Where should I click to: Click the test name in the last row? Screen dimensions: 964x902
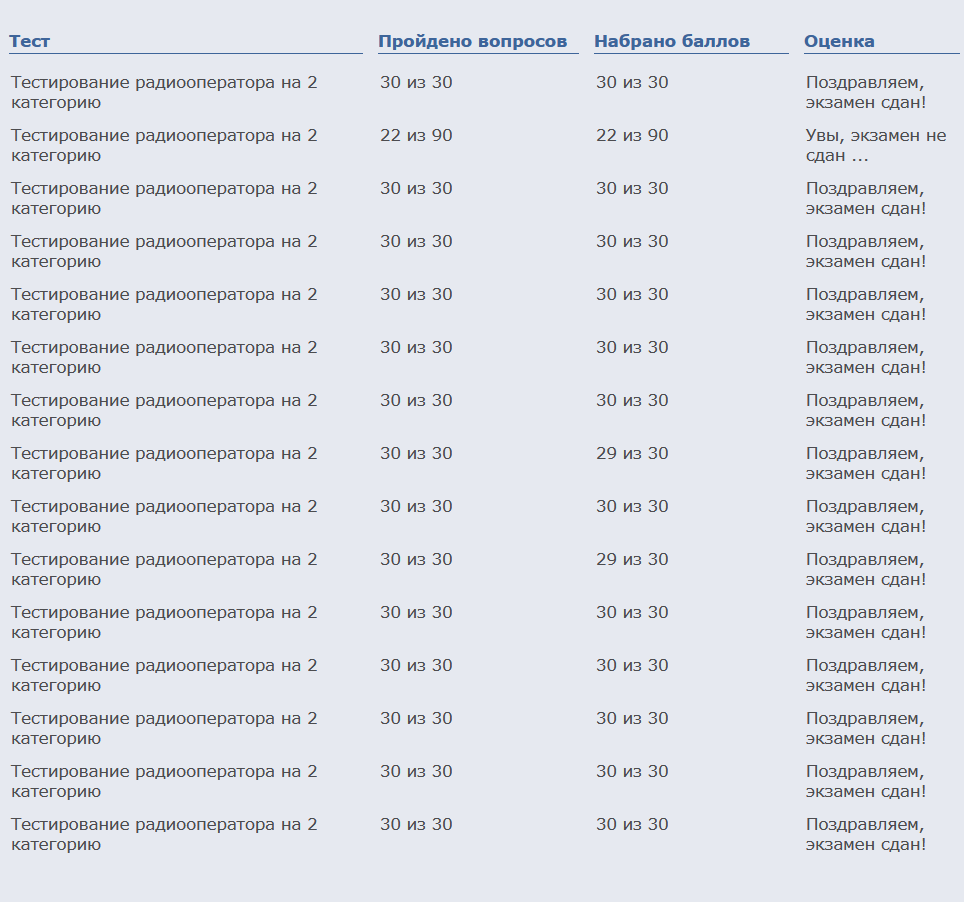click(164, 834)
